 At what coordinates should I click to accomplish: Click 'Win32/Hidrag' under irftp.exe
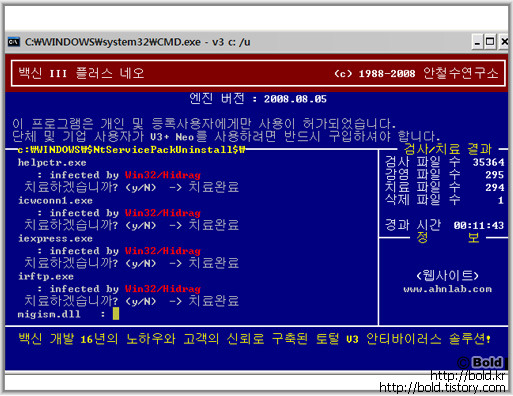point(163,289)
